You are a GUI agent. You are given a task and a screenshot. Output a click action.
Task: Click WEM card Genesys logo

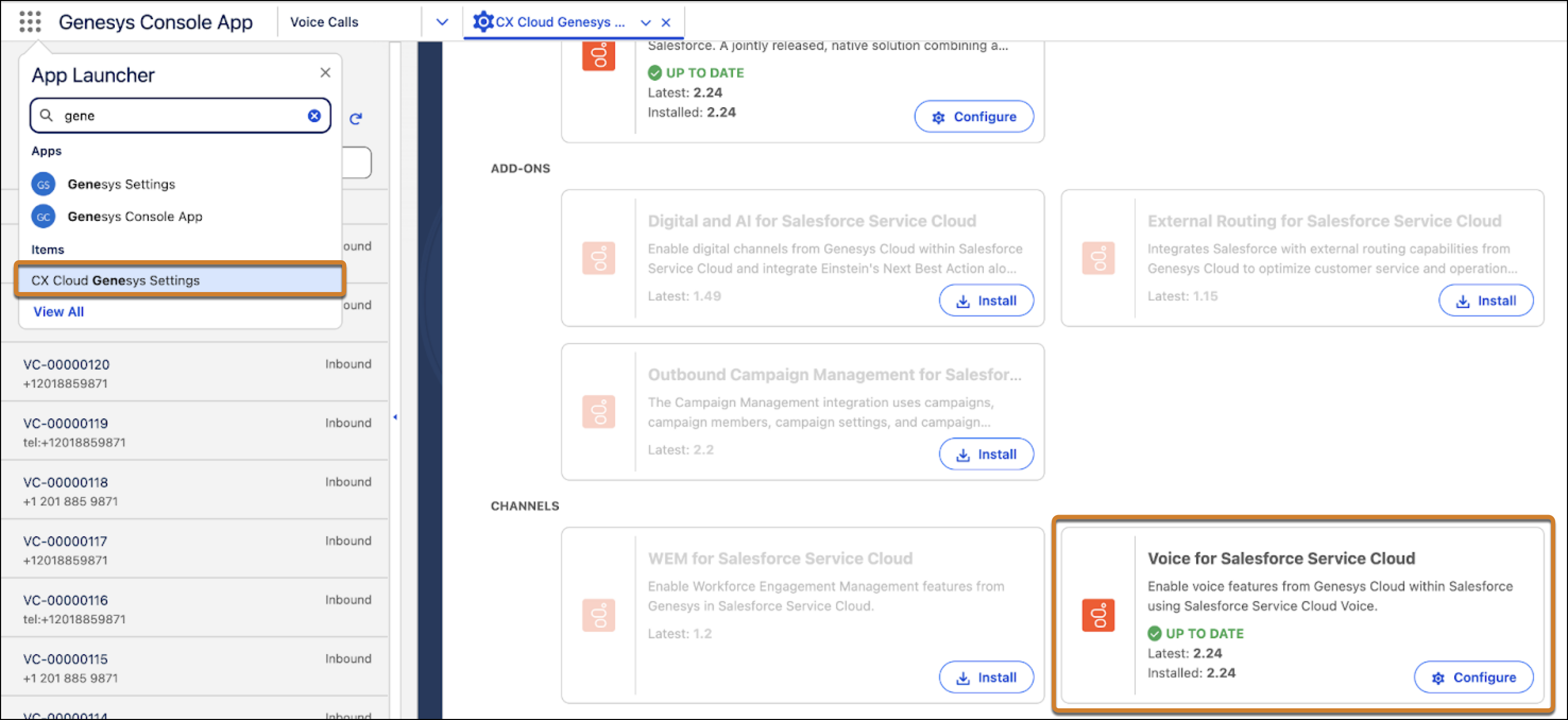(x=598, y=615)
